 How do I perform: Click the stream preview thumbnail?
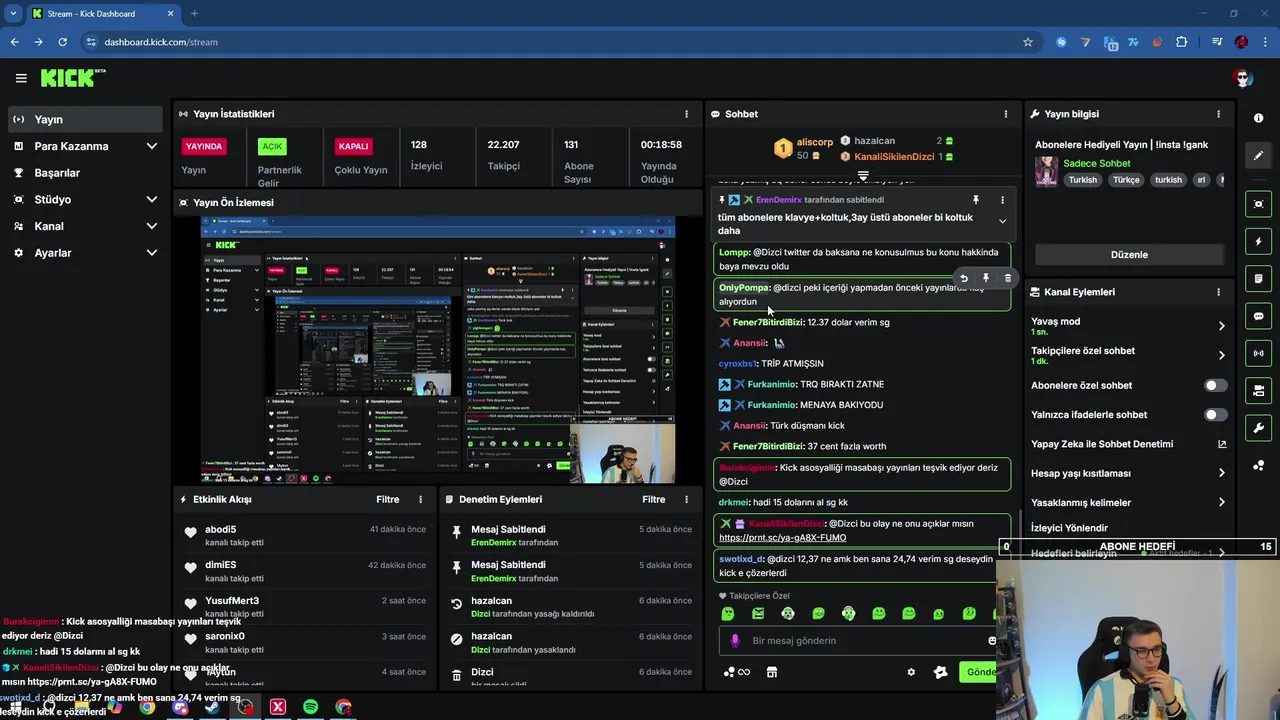pos(438,350)
